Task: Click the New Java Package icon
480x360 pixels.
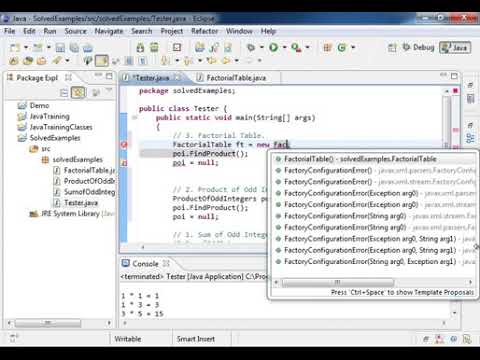Action: coord(328,47)
